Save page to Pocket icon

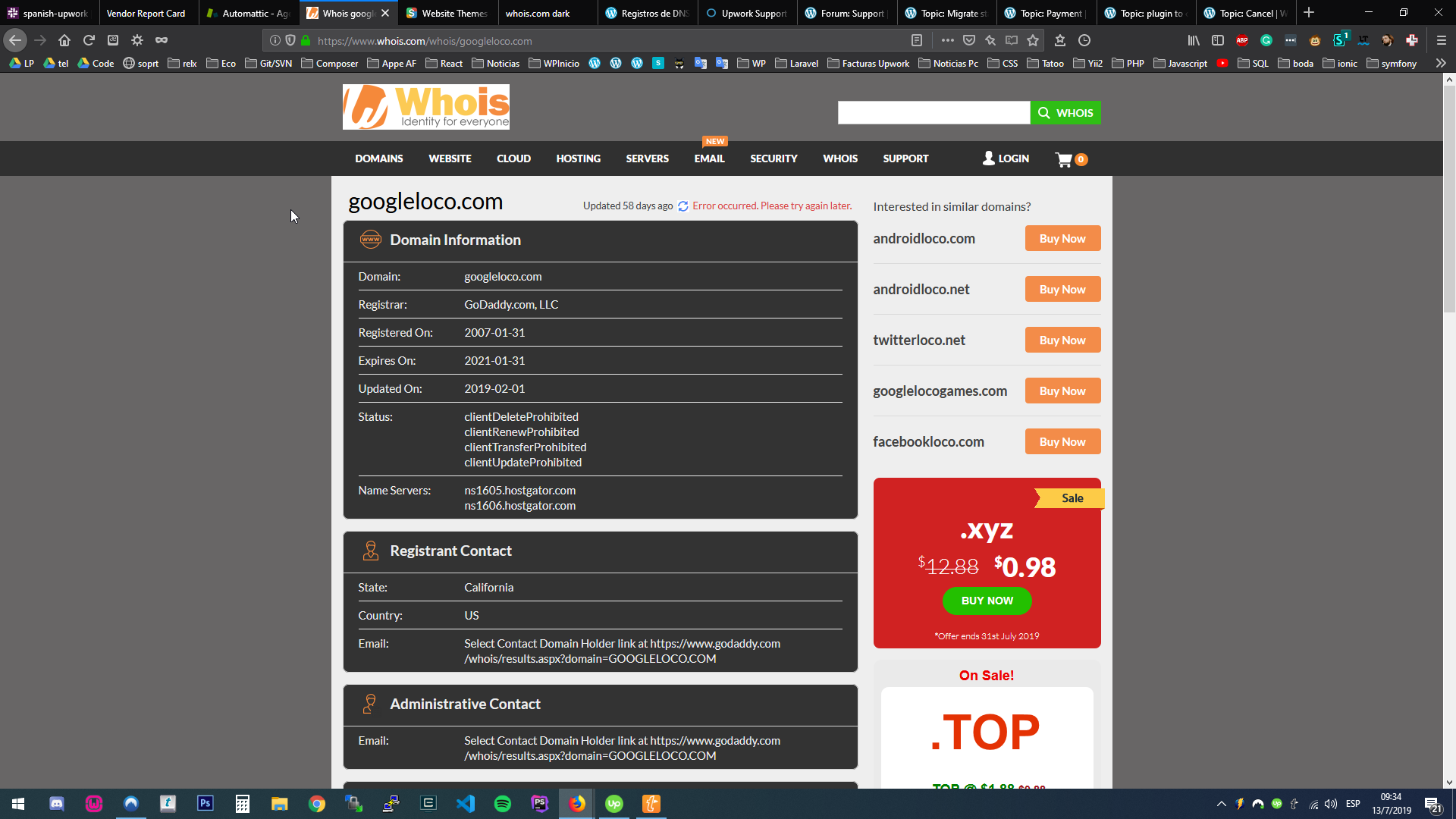[x=969, y=40]
